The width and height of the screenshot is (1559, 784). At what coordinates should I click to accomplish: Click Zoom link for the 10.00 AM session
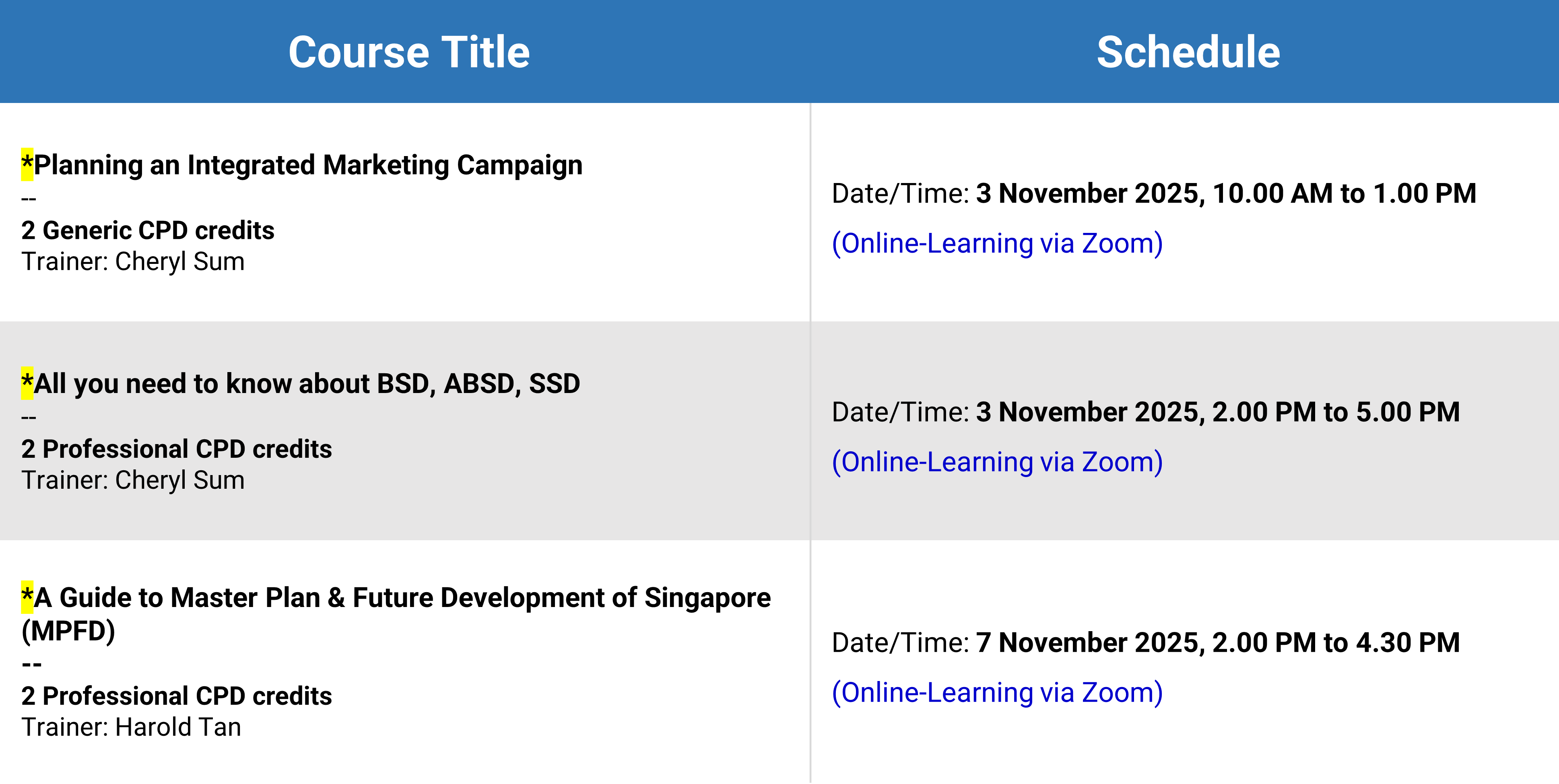coord(997,243)
